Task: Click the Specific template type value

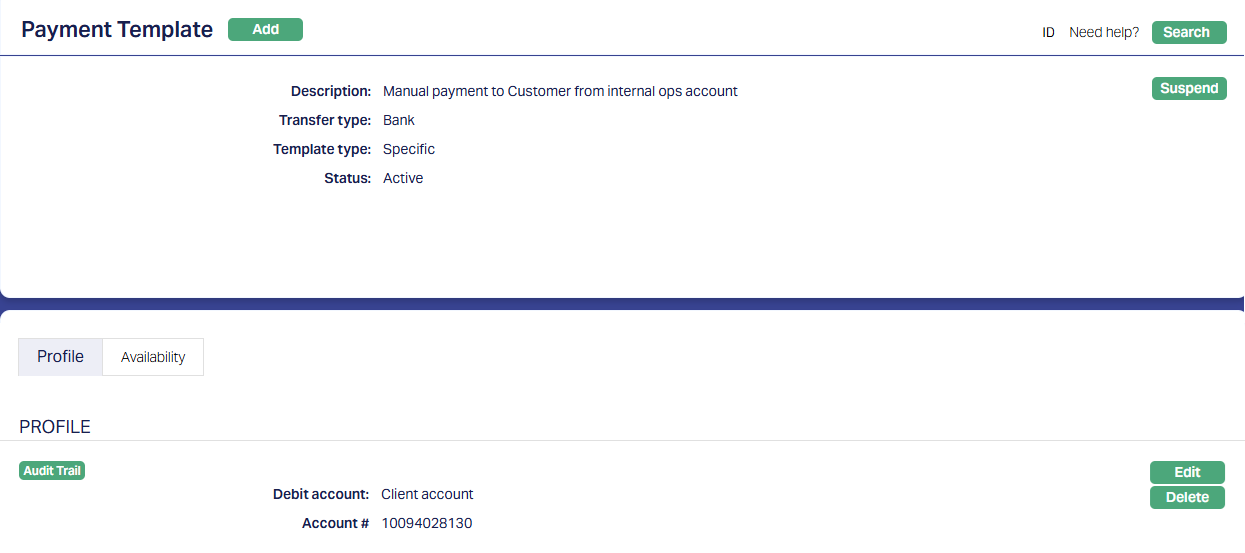Action: pos(409,149)
